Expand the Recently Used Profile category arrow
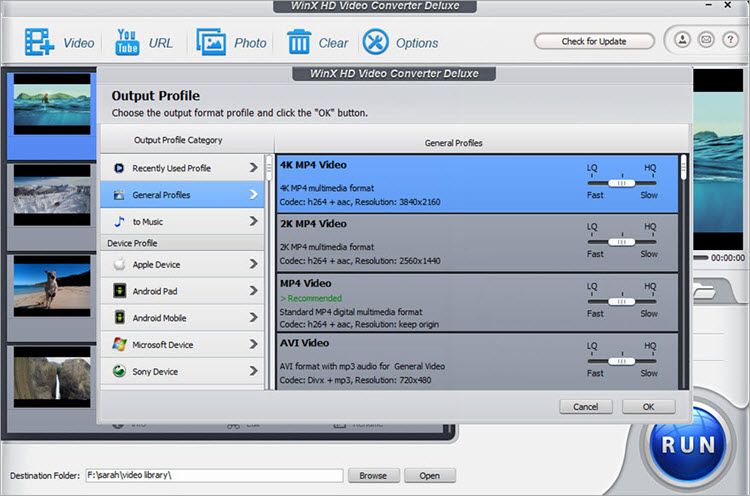 pyautogui.click(x=254, y=167)
